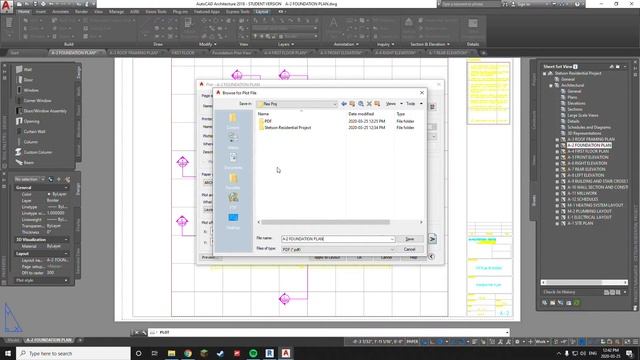640x360 pixels.
Task: Open Revit from the Windows taskbar
Action: point(269,353)
